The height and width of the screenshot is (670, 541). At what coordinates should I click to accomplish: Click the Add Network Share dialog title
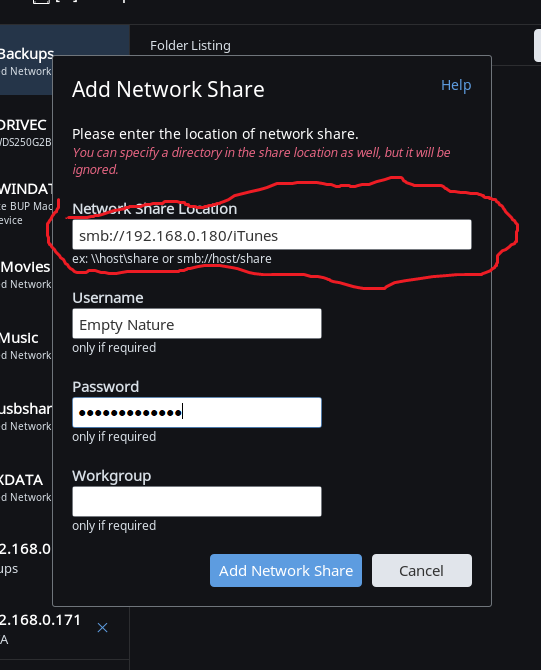(168, 89)
